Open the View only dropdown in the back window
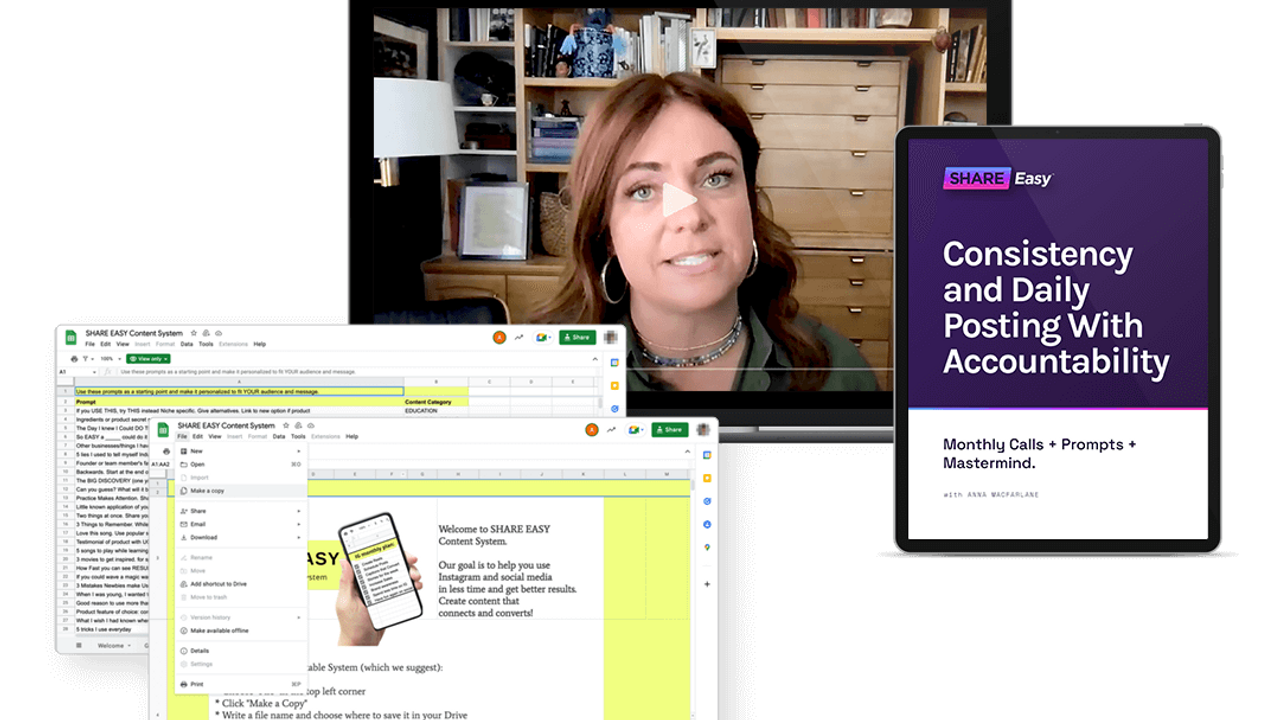Image resolution: width=1280 pixels, height=720 pixels. pyautogui.click(x=148, y=358)
